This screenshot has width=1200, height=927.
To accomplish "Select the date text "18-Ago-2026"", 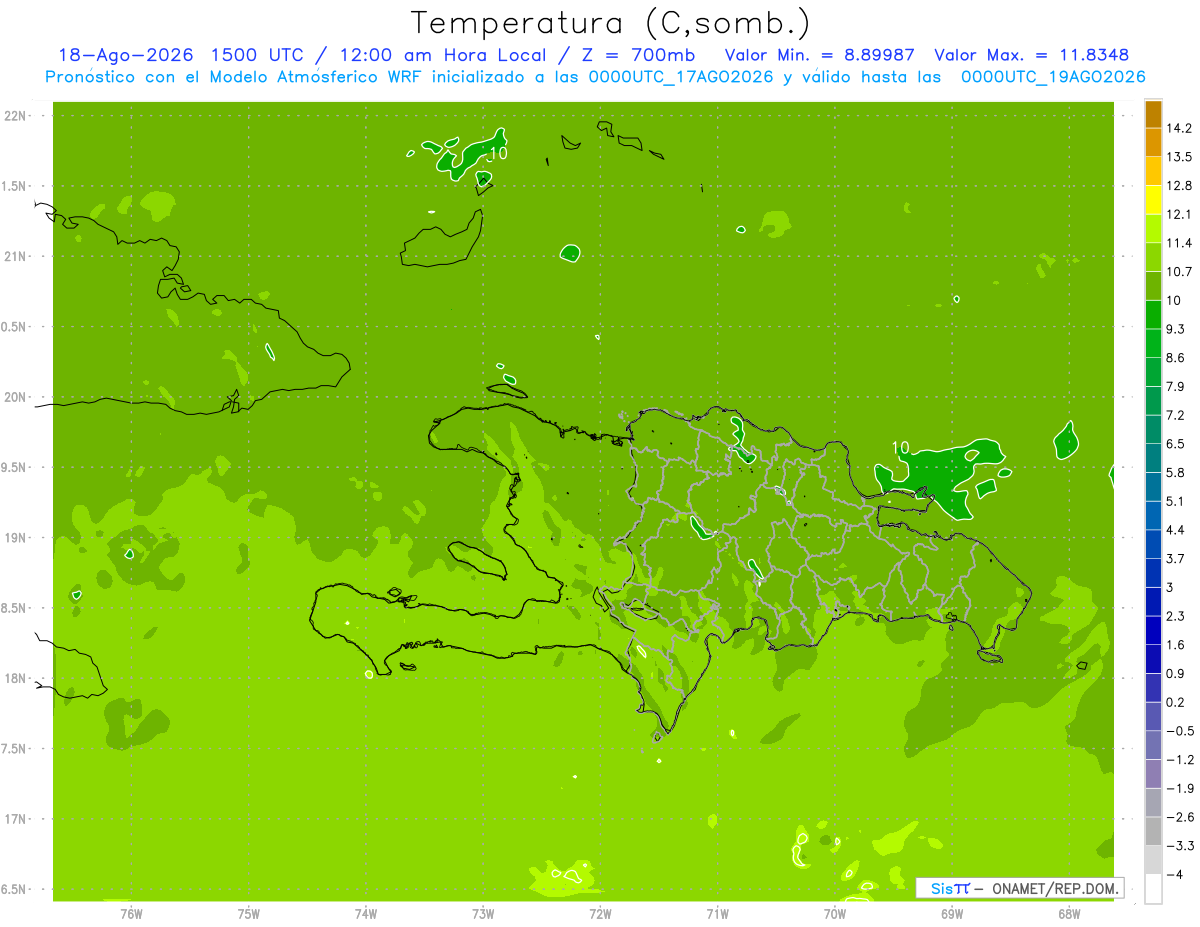I will pyautogui.click(x=125, y=55).
